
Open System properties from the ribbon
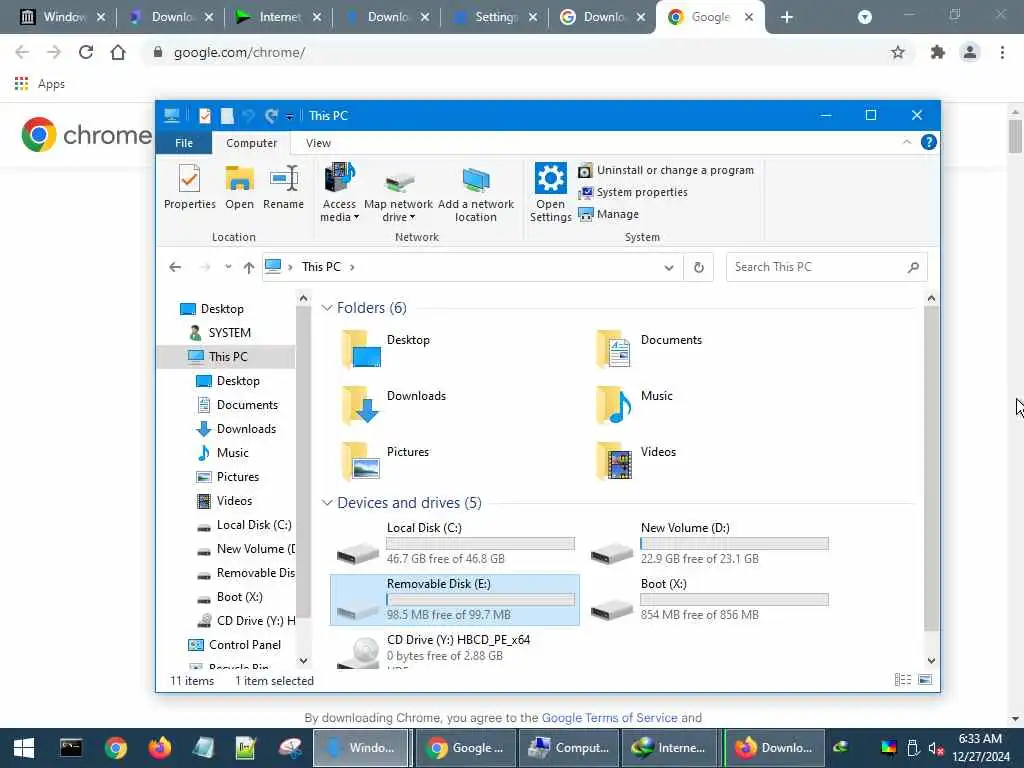(633, 192)
